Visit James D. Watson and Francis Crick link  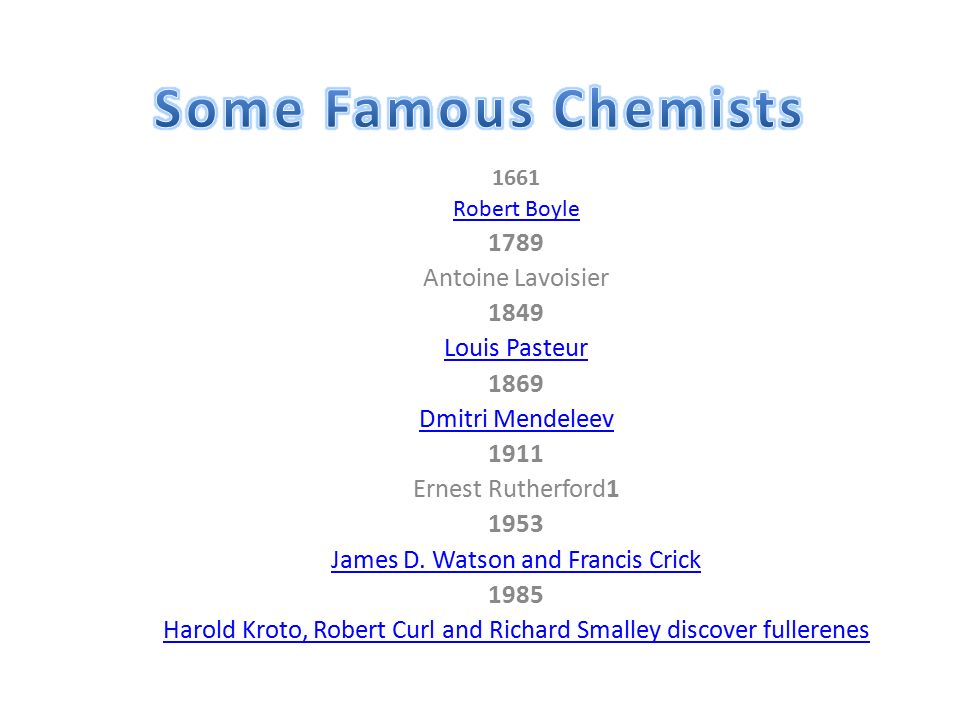tap(516, 560)
